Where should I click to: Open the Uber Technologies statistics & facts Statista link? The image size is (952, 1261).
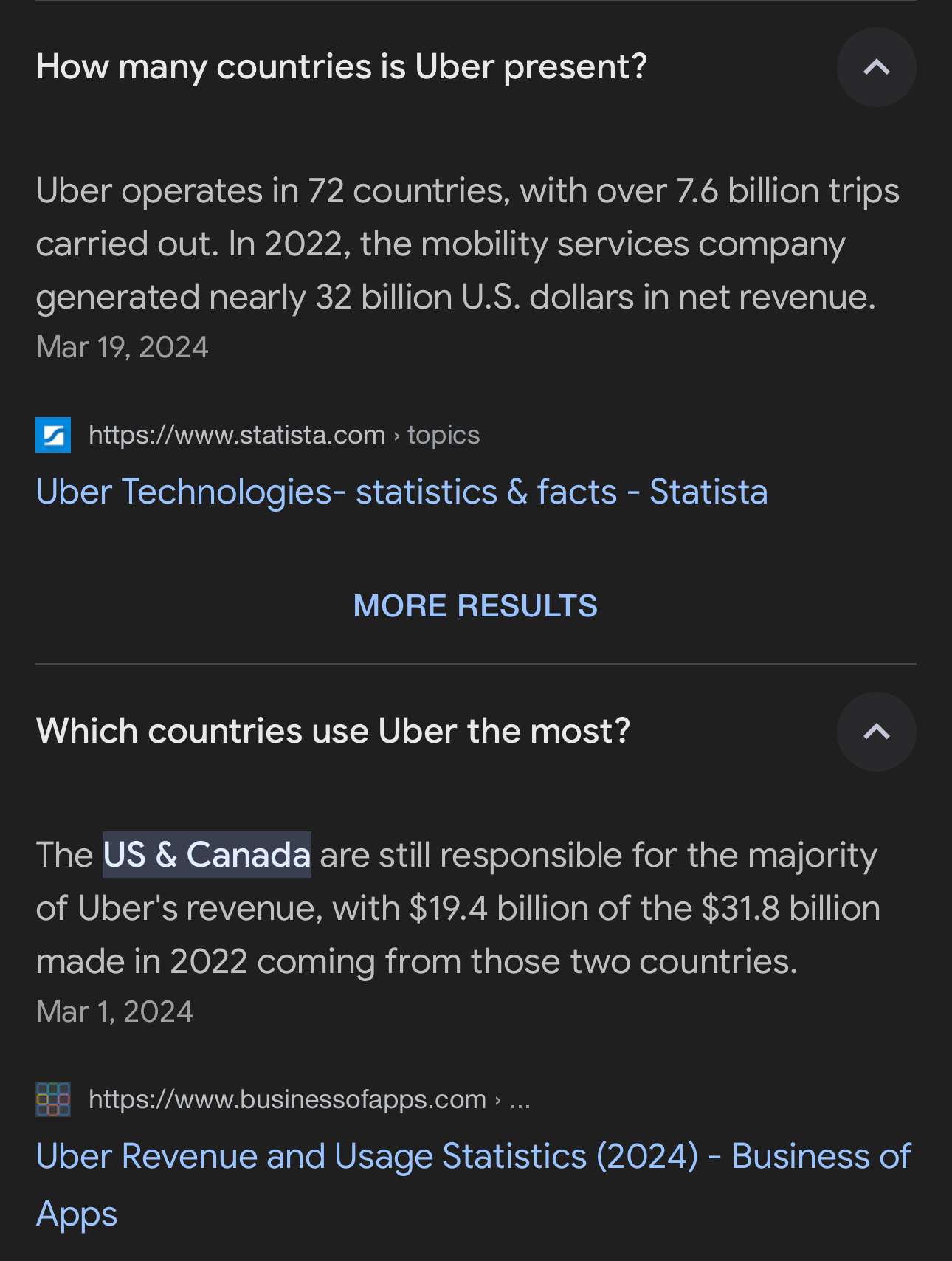(x=401, y=492)
